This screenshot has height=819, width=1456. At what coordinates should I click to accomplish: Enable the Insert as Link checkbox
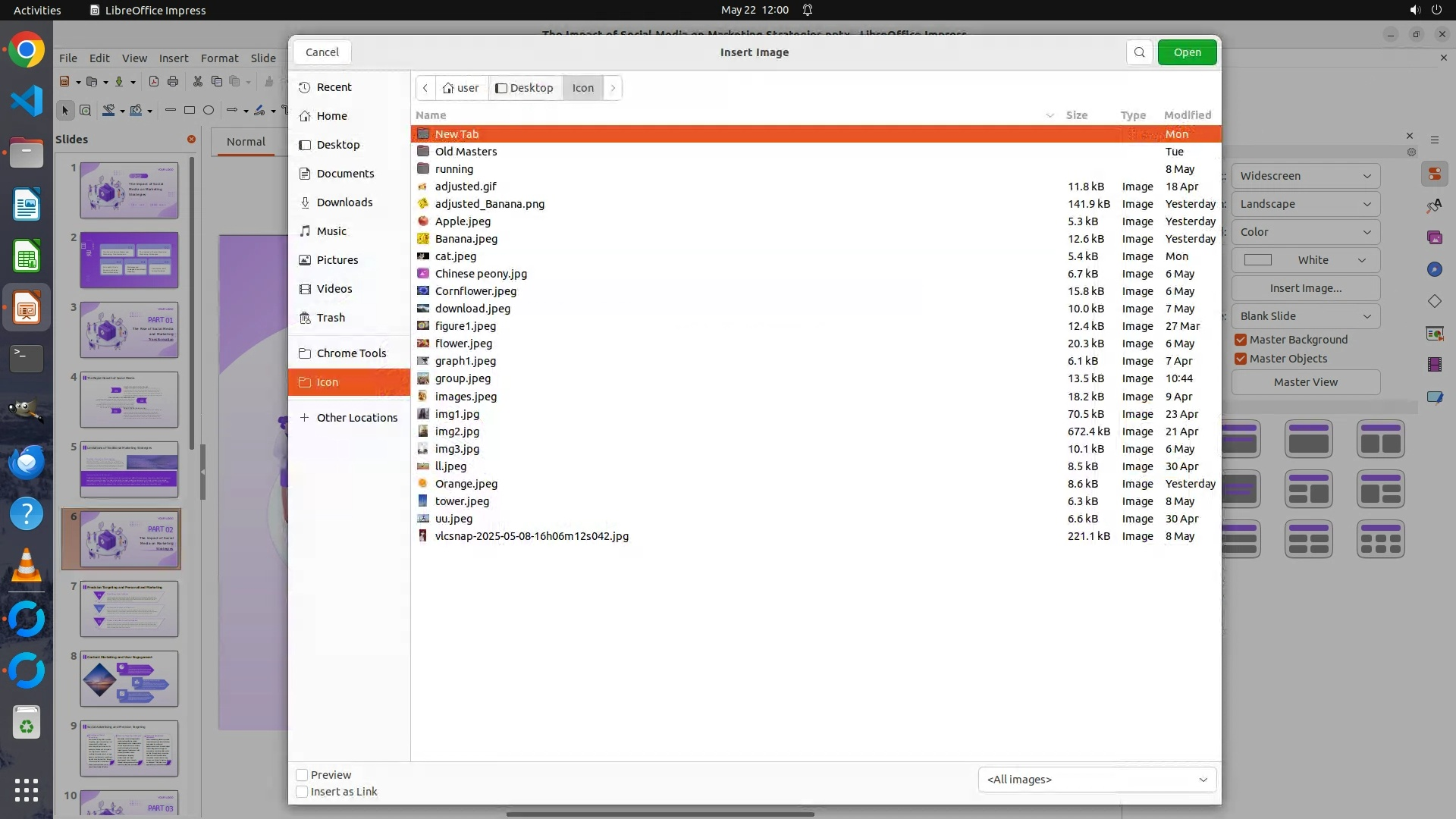point(302,792)
